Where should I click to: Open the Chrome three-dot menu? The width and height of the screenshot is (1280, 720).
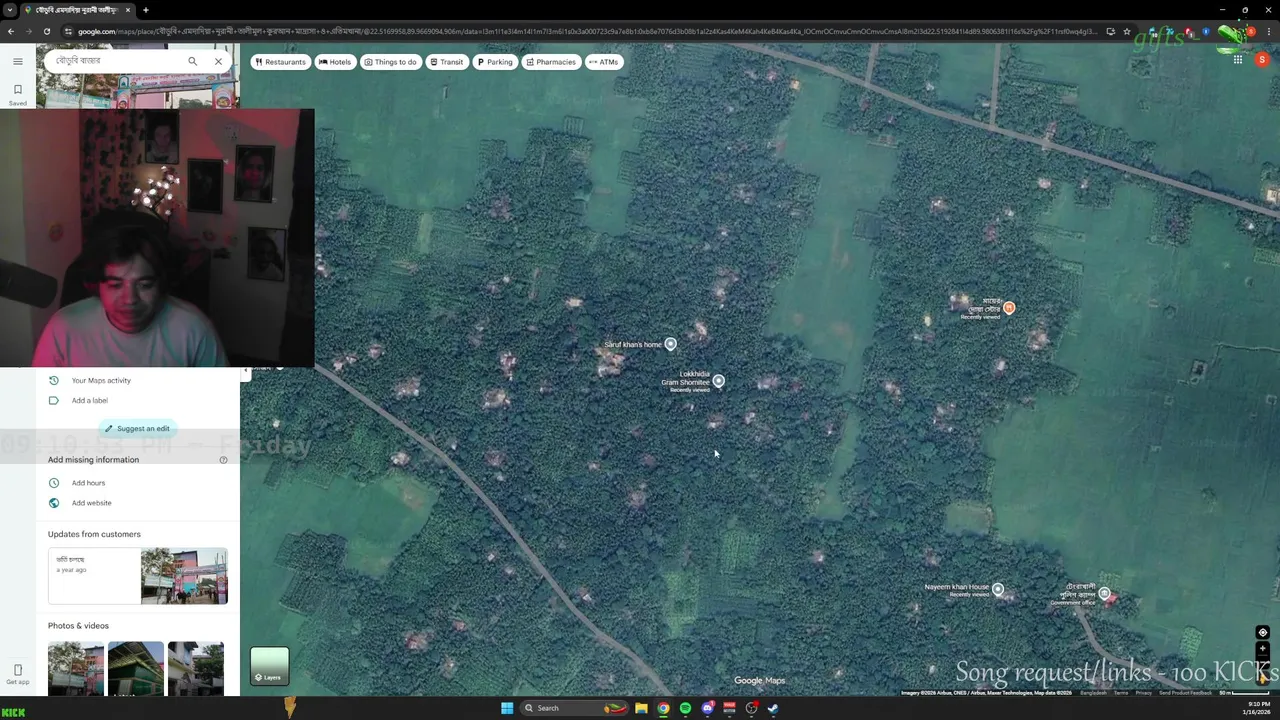click(1268, 31)
